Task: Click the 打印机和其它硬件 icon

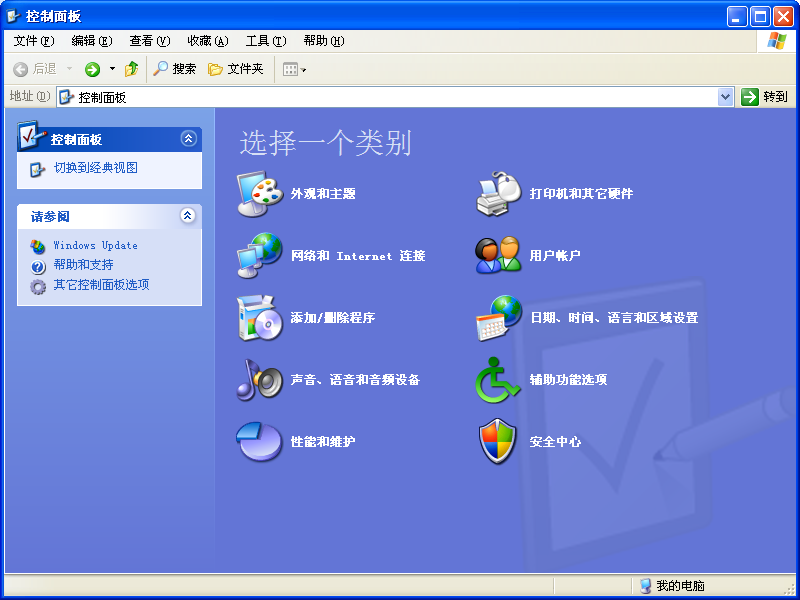Action: click(499, 194)
